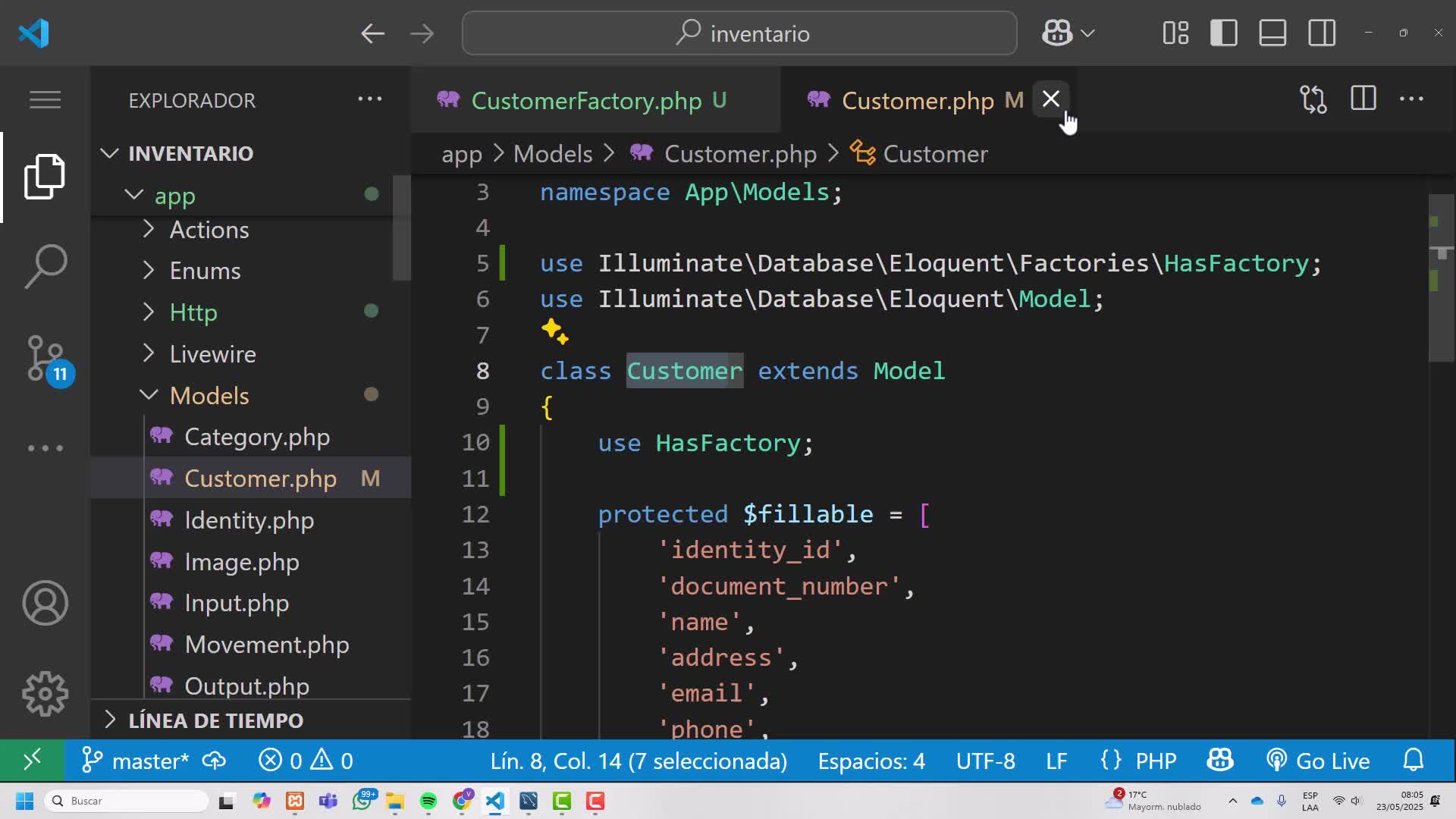Click app in the breadcrumb

point(462,154)
